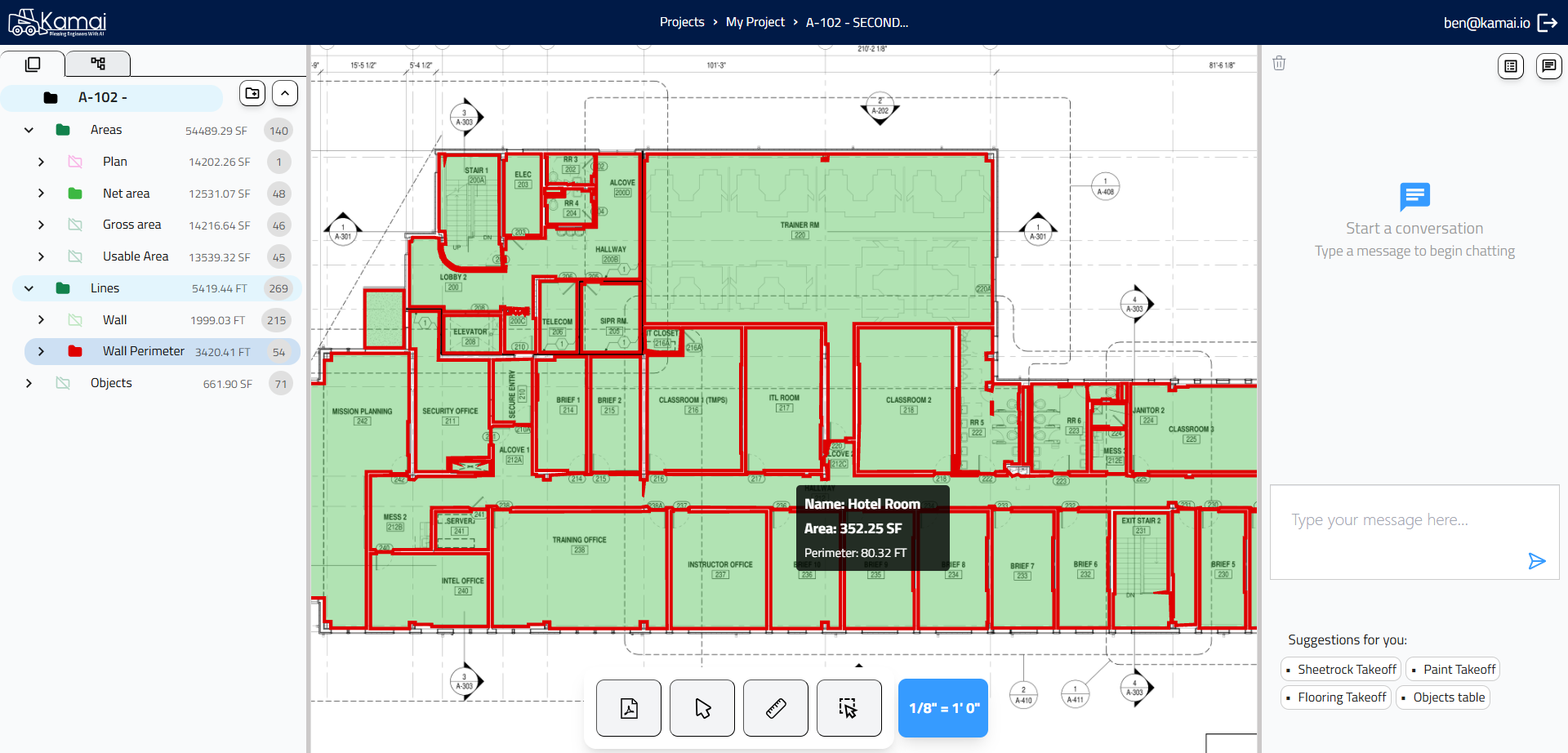Image resolution: width=1568 pixels, height=753 pixels.
Task: Click the trash delete icon
Action: pos(1279,64)
